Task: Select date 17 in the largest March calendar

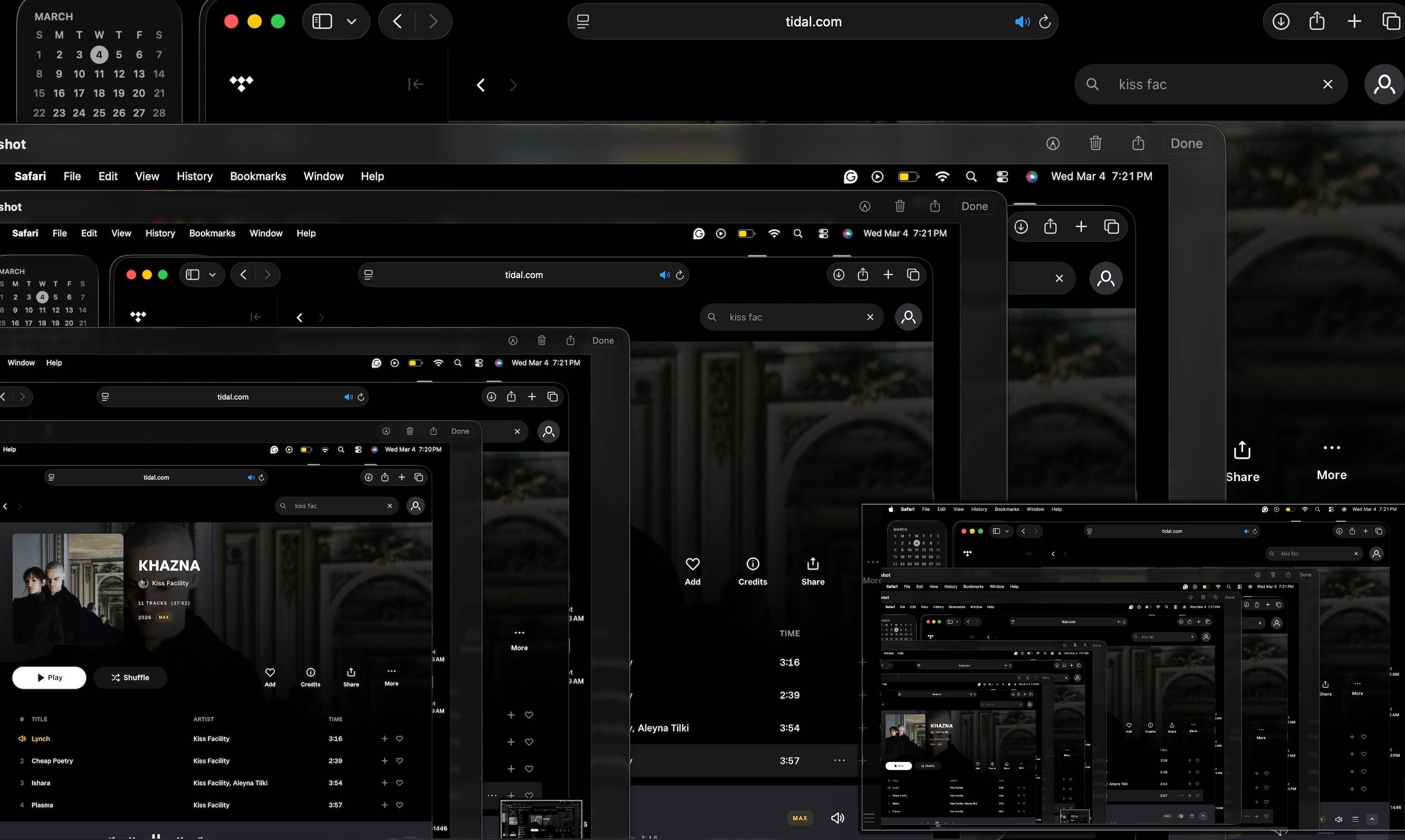Action: 79,93
